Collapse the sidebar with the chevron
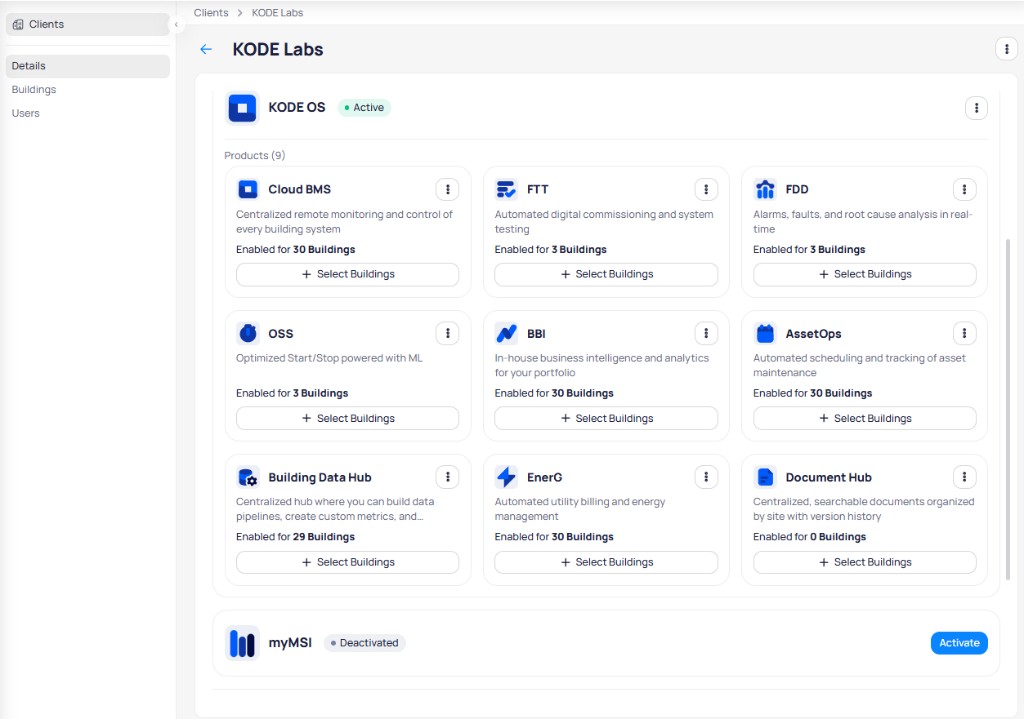 tap(176, 24)
